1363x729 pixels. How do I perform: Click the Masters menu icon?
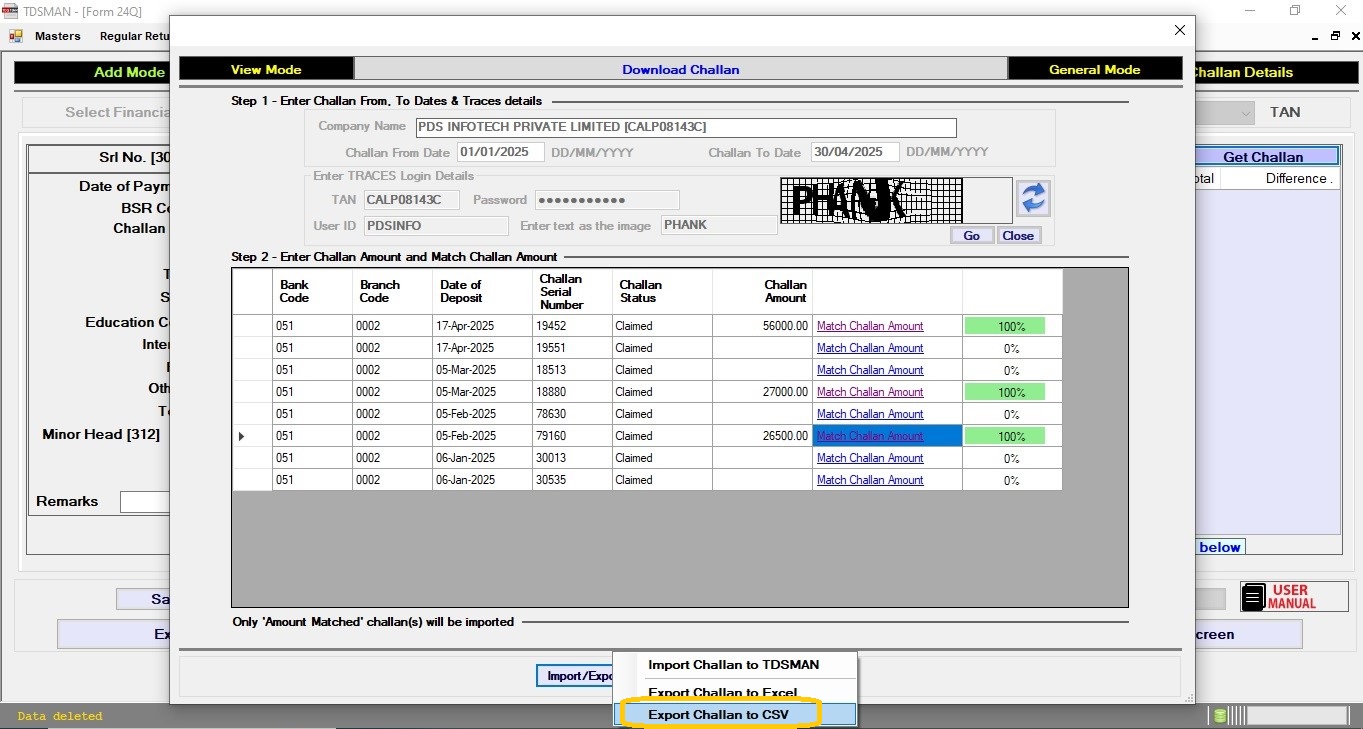pyautogui.click(x=16, y=36)
